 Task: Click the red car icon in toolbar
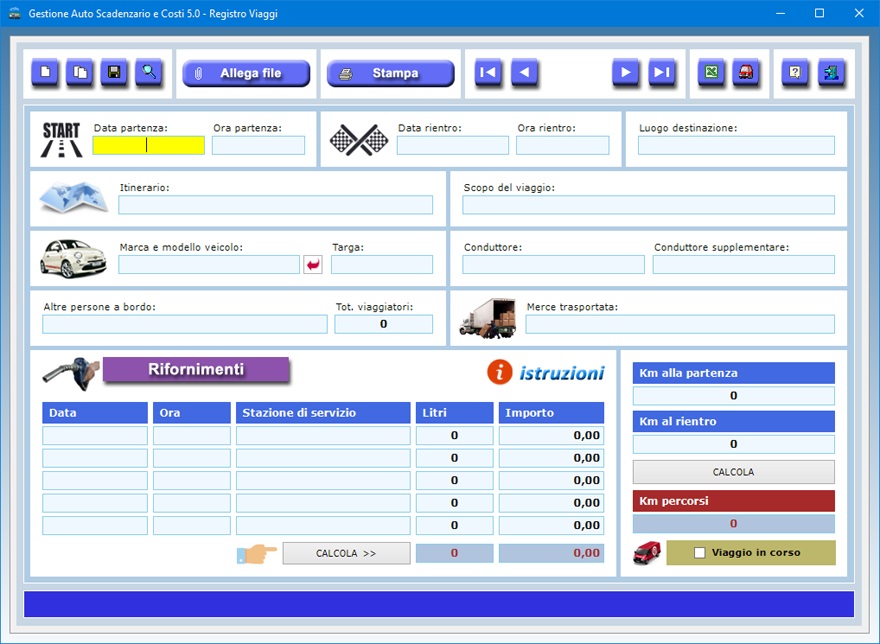(746, 72)
